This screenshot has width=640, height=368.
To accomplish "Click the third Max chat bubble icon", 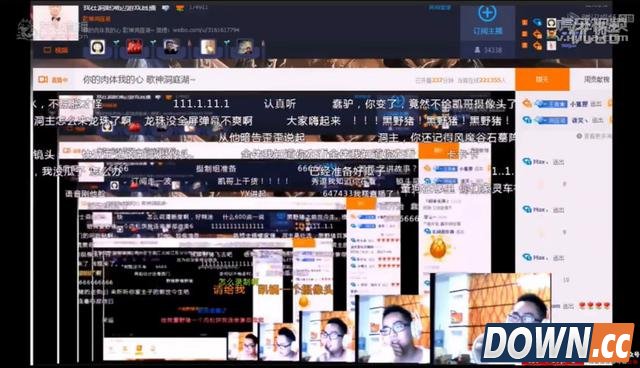I will [527, 257].
